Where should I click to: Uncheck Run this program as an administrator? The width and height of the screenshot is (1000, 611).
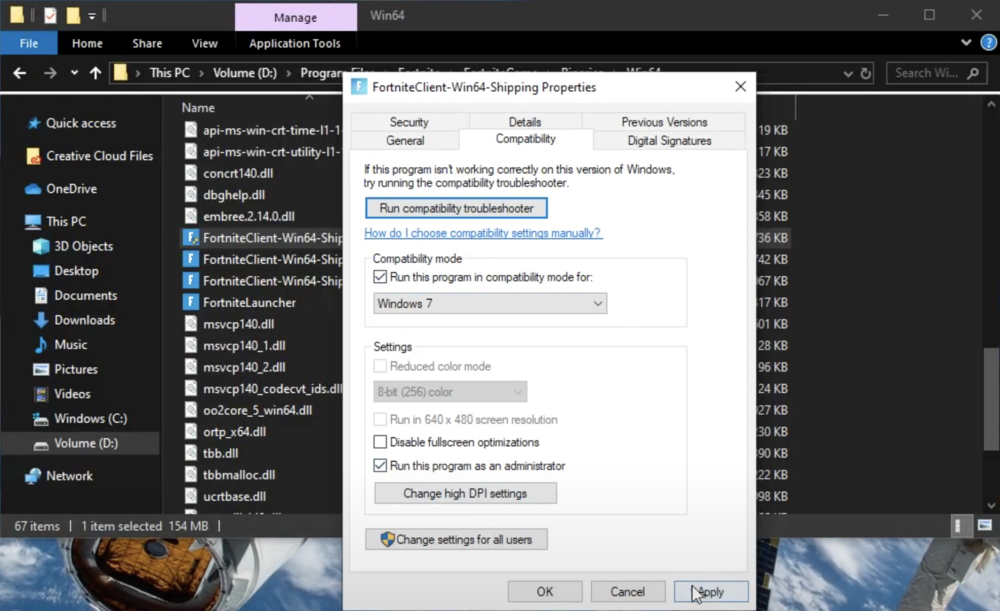380,466
